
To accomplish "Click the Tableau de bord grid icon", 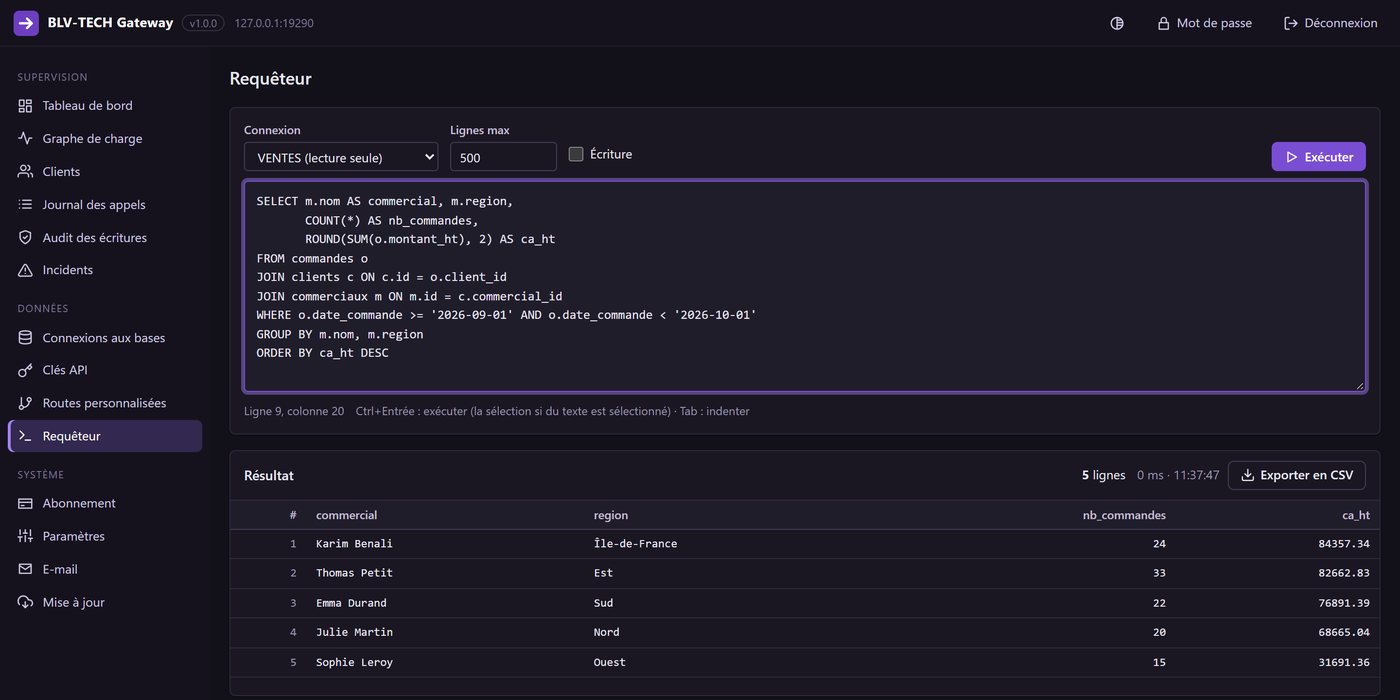I will 25,106.
